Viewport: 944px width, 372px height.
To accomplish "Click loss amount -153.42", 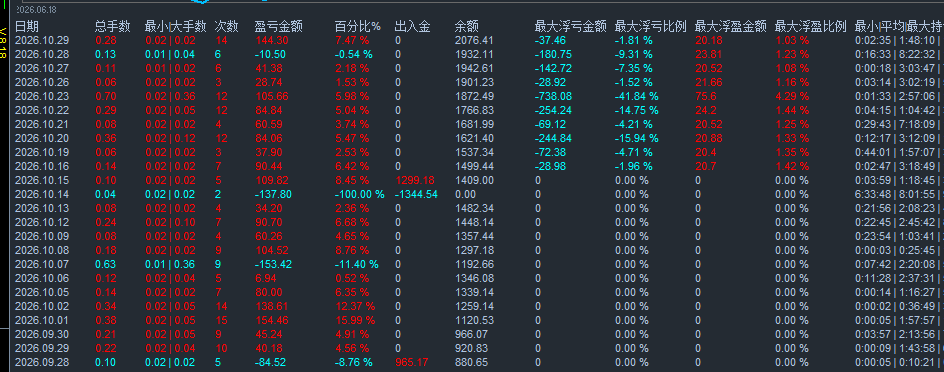I will pyautogui.click(x=273, y=264).
